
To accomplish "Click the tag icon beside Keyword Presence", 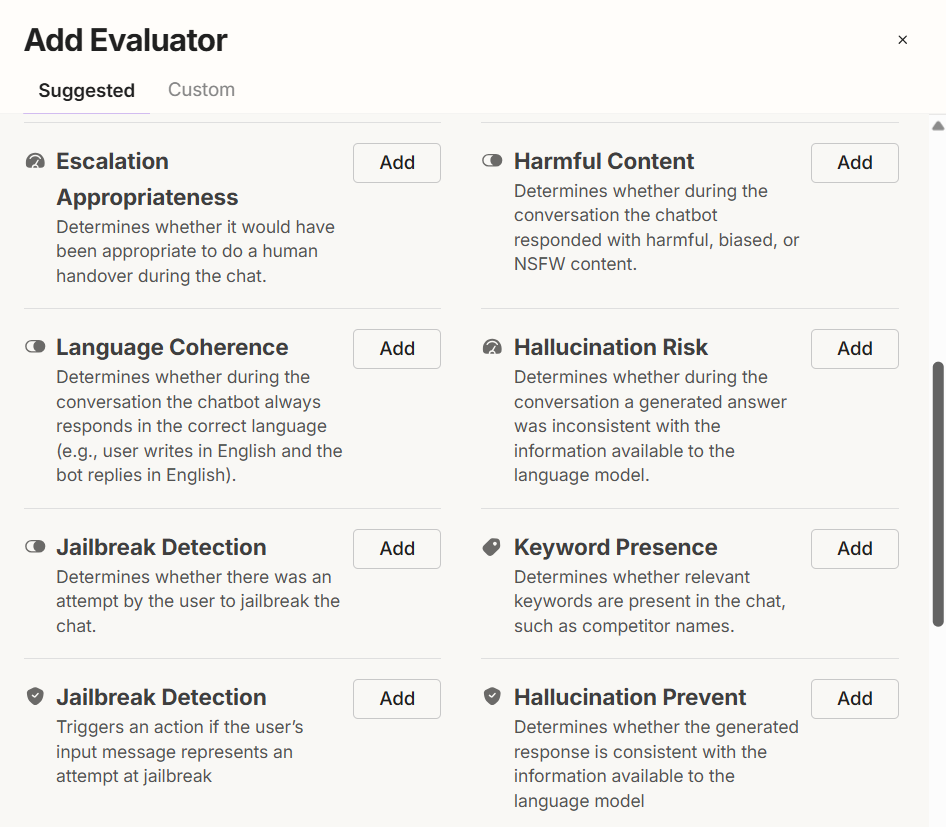I will (492, 547).
